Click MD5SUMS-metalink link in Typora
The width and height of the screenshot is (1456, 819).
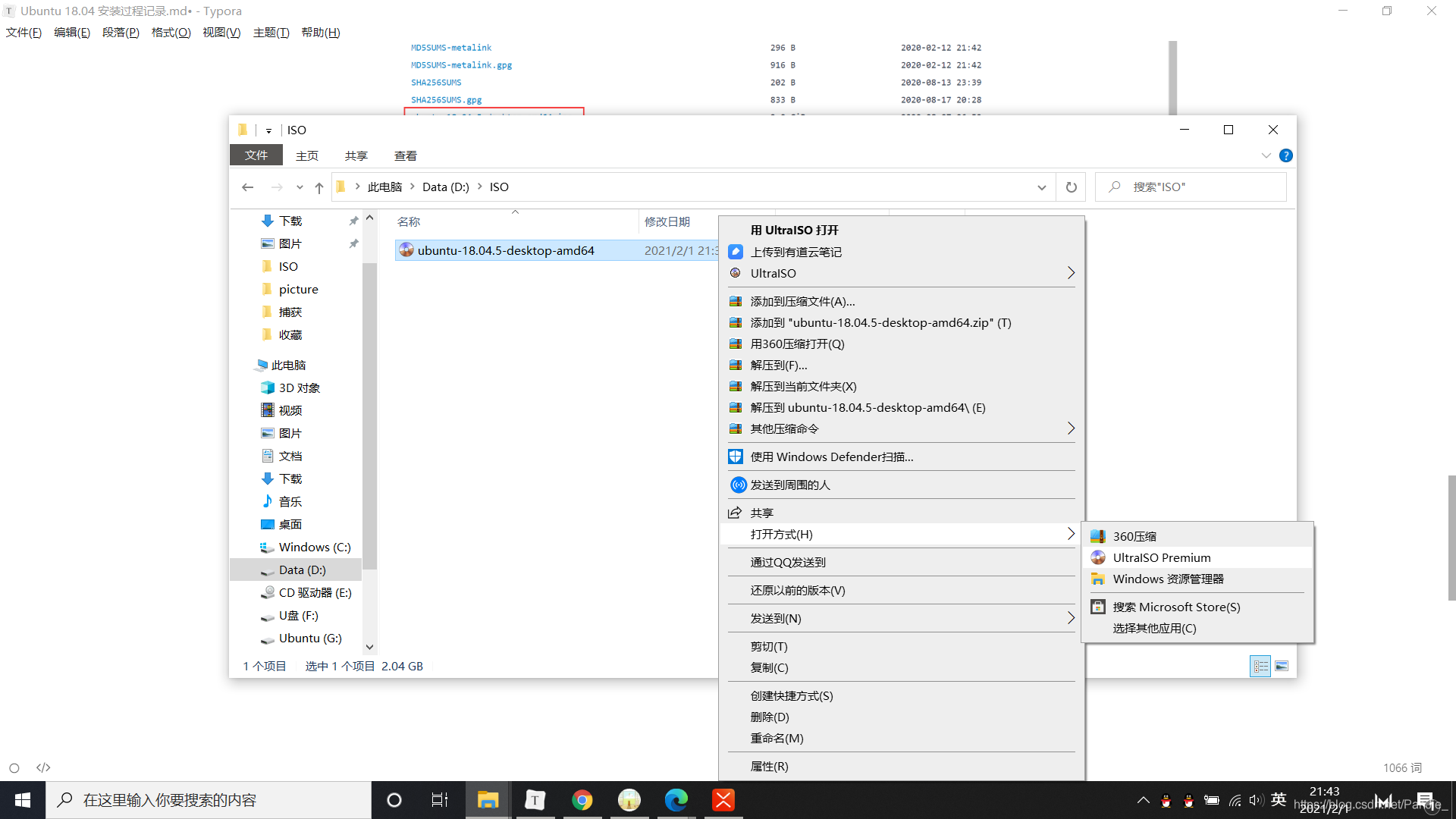tap(451, 47)
